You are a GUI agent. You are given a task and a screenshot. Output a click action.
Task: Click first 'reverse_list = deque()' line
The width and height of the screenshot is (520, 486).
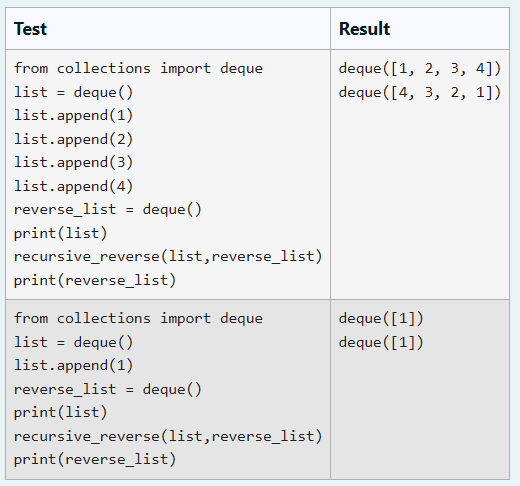click(108, 210)
